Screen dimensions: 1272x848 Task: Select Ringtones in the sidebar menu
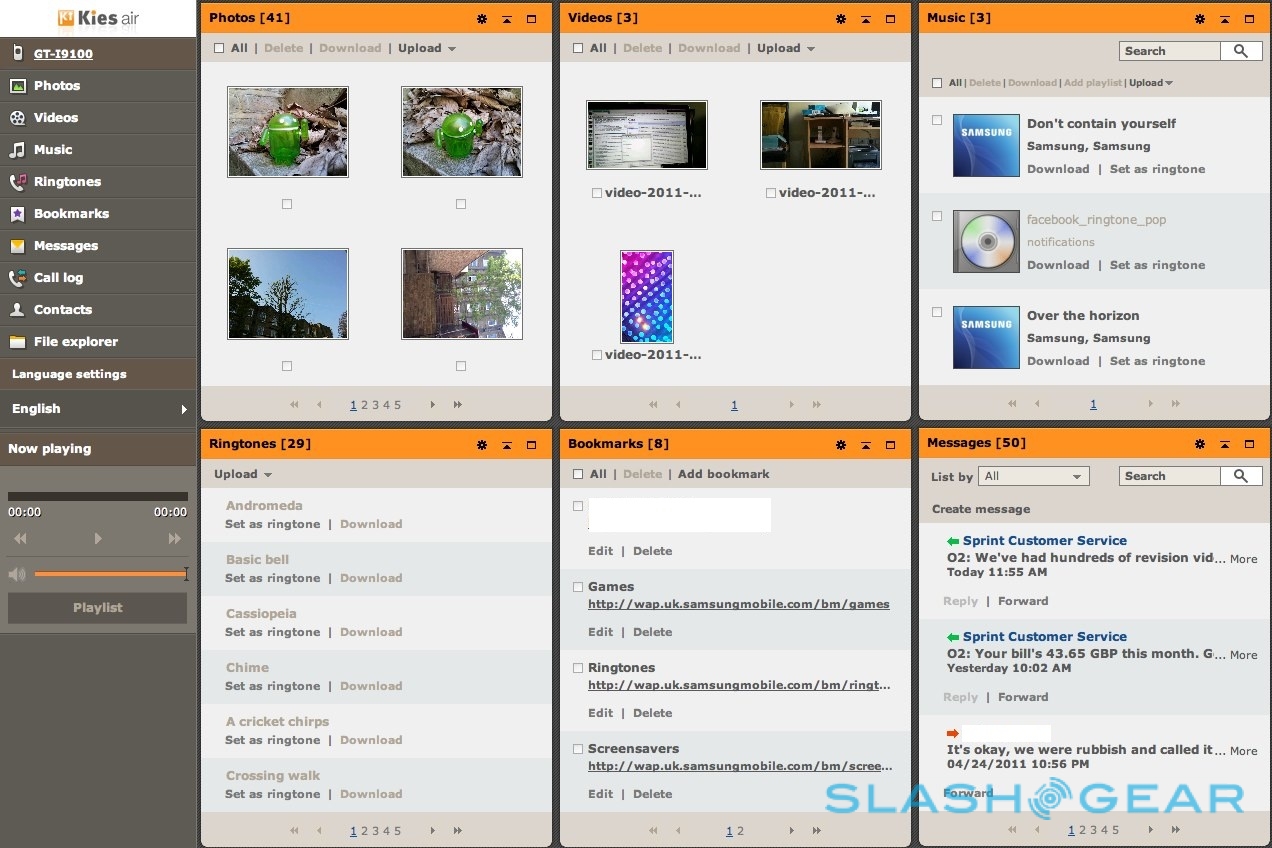click(67, 182)
